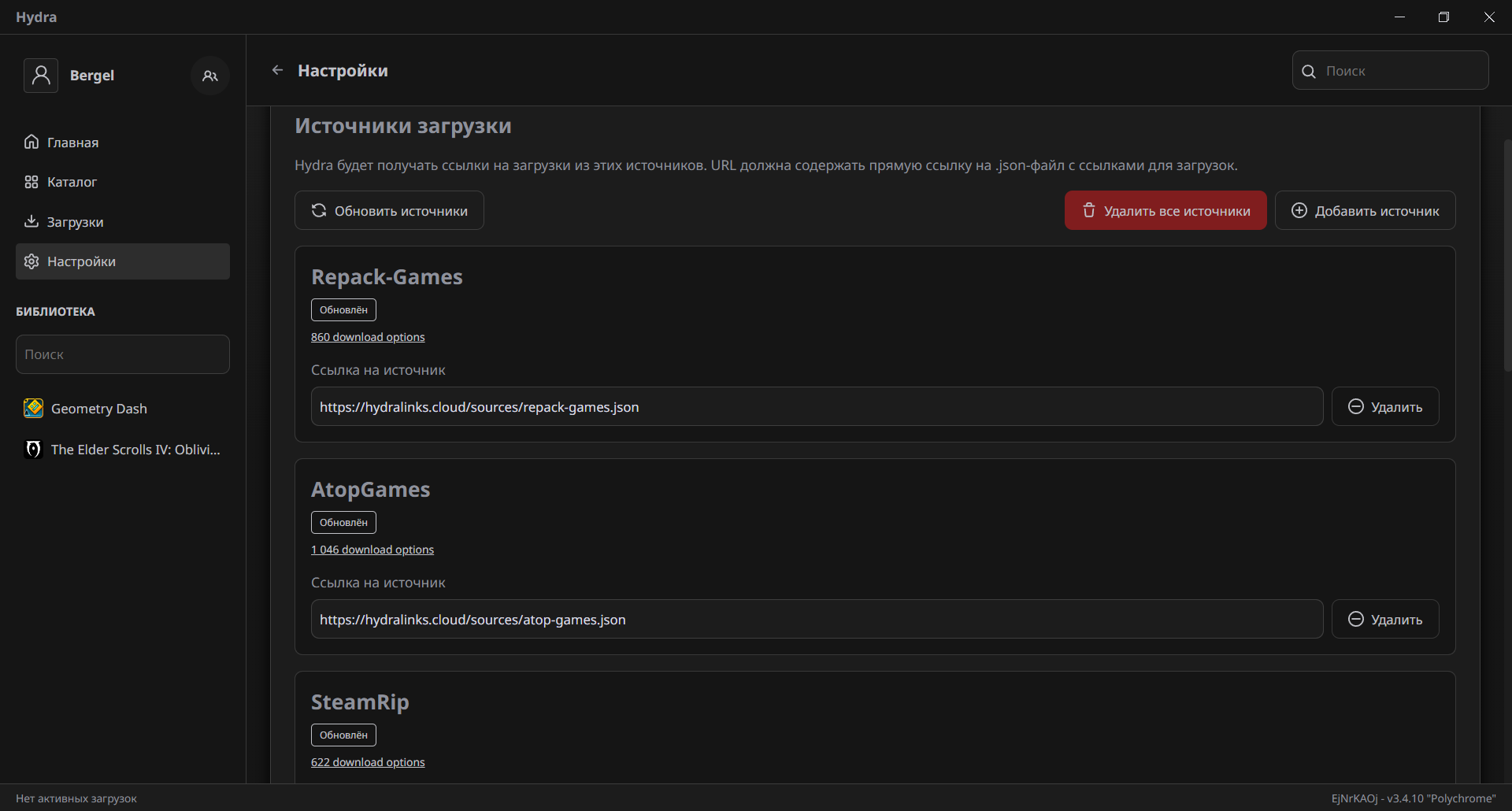Select Geometry Dash in the library
Image resolution: width=1512 pixels, height=811 pixels.
tap(123, 408)
